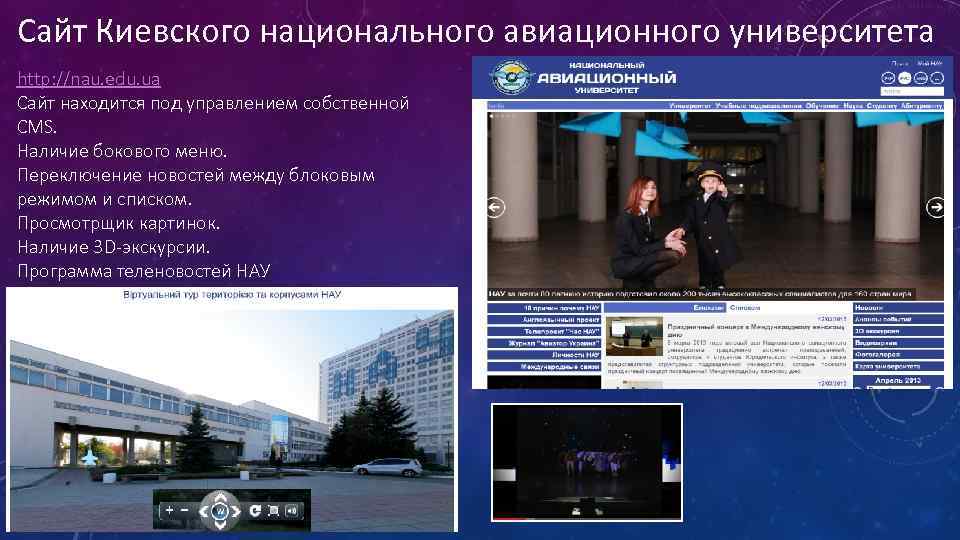Select the fourth round icon in header
The width and height of the screenshot is (960, 540).
click(x=937, y=78)
